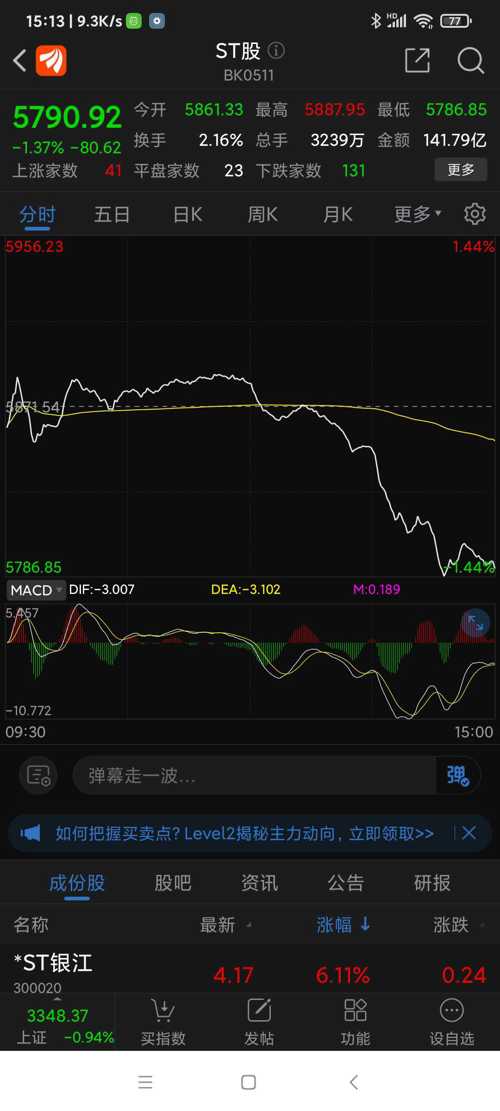Expand the 更多 chart period dropdown
Screen dimensions: 500x1111
[418, 214]
